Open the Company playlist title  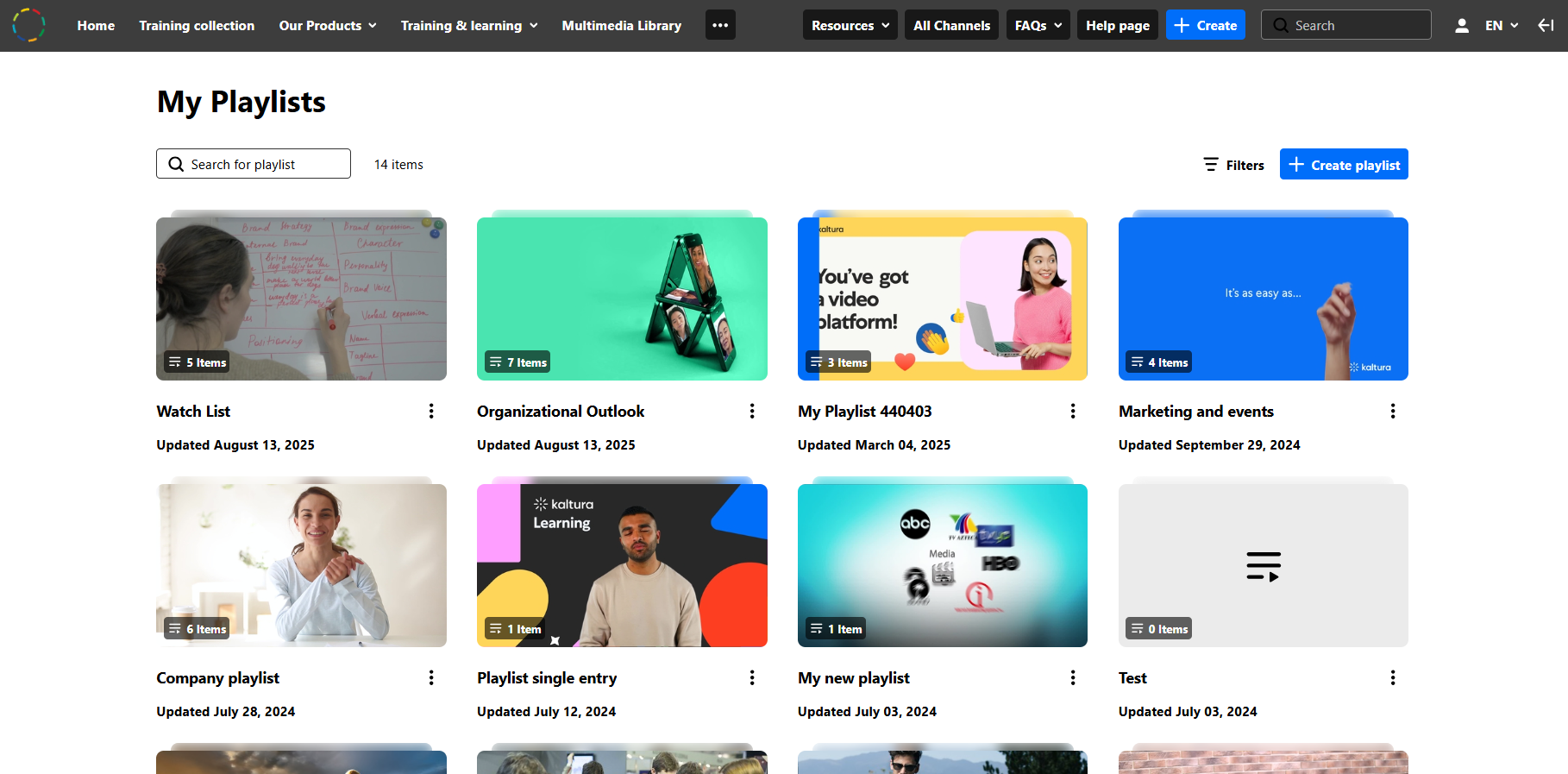218,678
